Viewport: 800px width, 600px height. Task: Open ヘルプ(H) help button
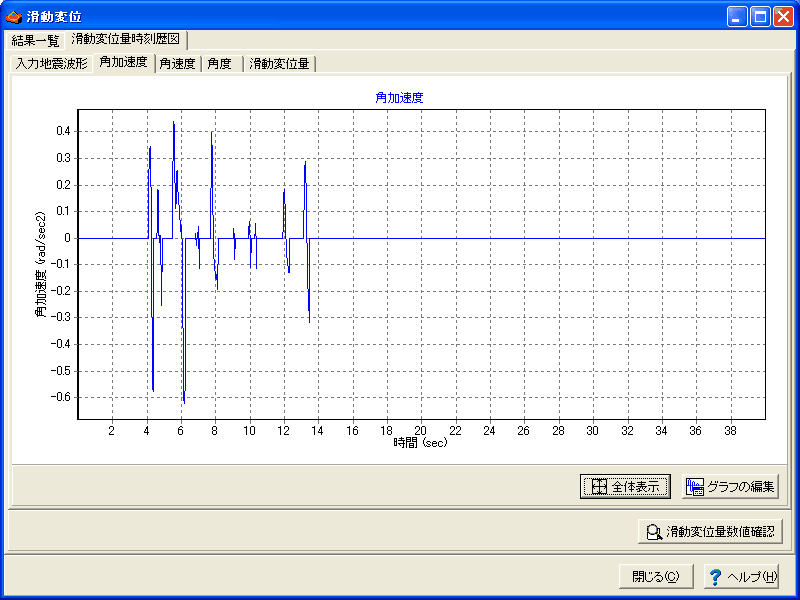coord(742,577)
